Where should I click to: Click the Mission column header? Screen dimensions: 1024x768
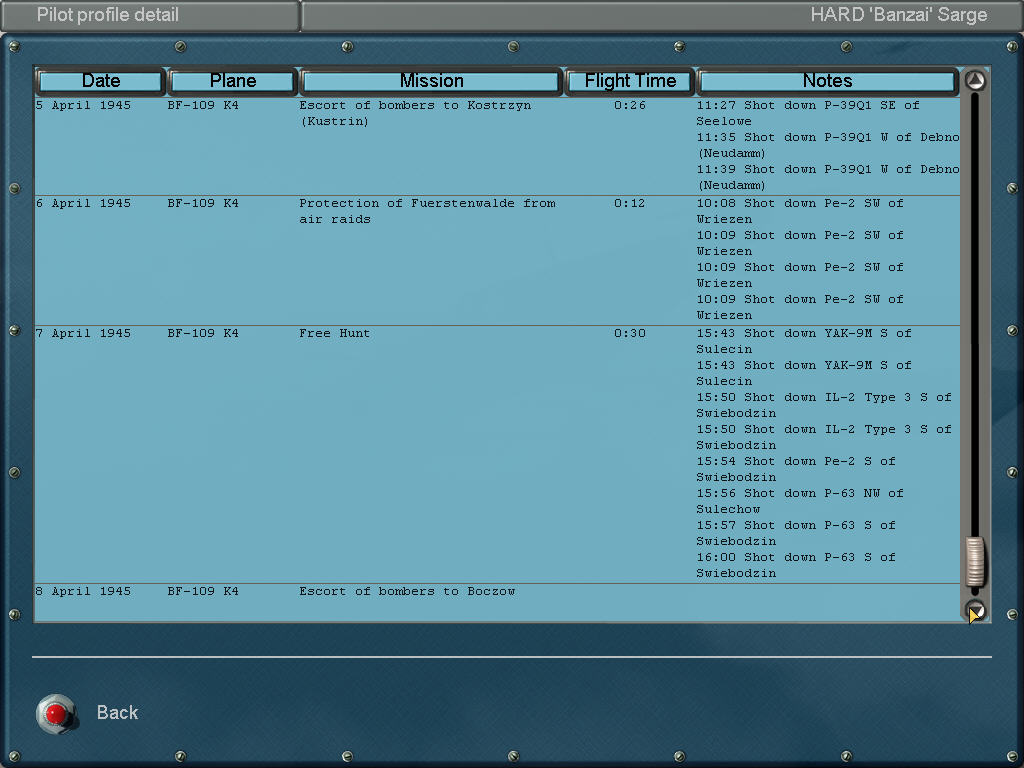coord(432,81)
